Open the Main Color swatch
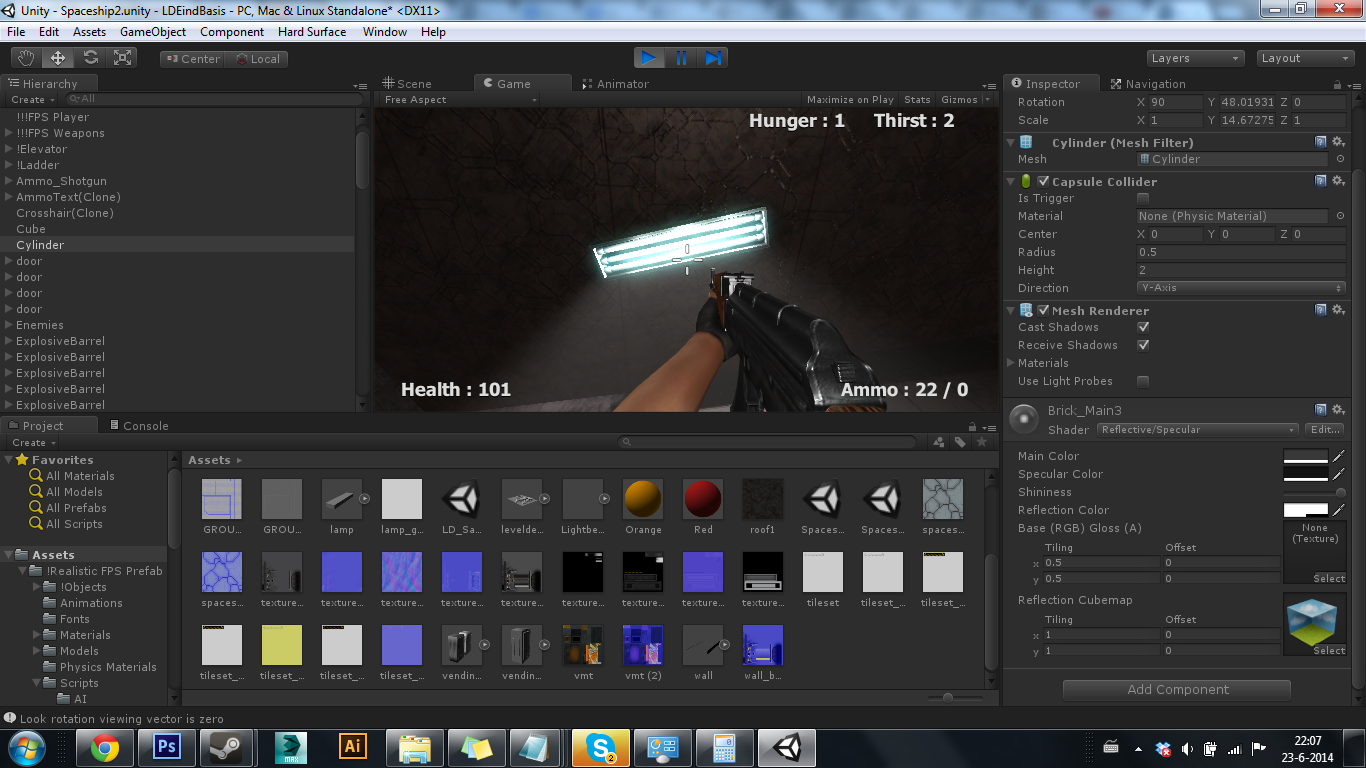This screenshot has width=1366, height=768. [x=1306, y=456]
